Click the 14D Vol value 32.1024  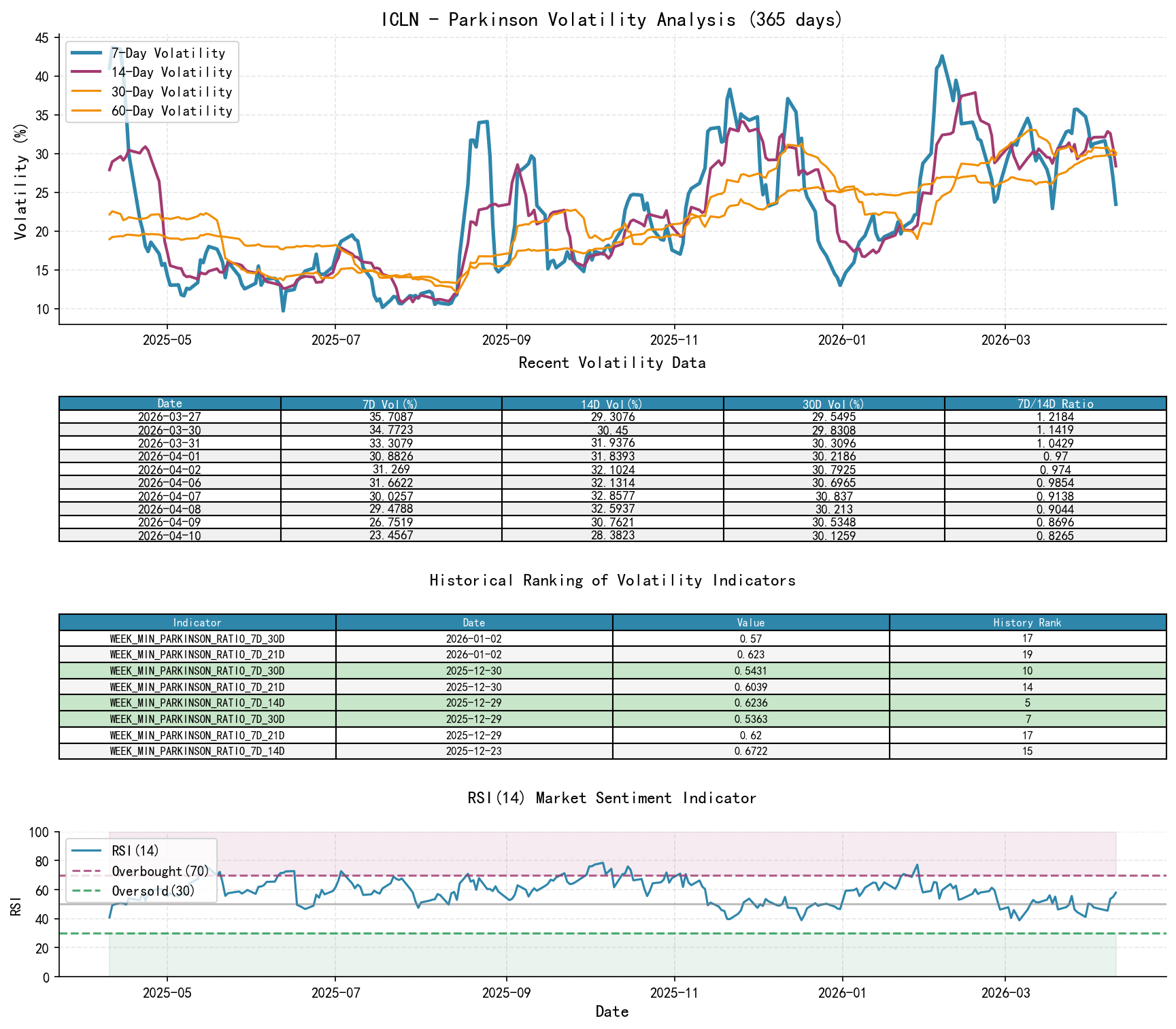point(613,469)
